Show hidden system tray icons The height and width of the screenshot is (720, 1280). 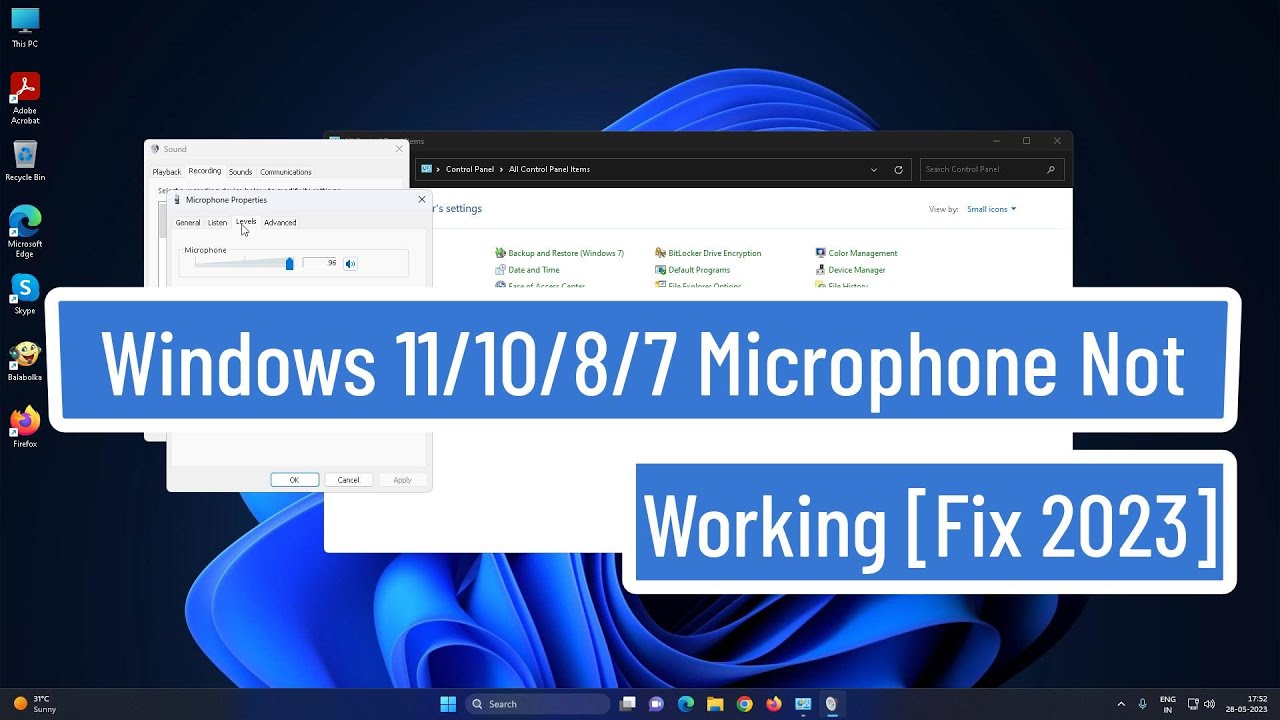(1121, 704)
